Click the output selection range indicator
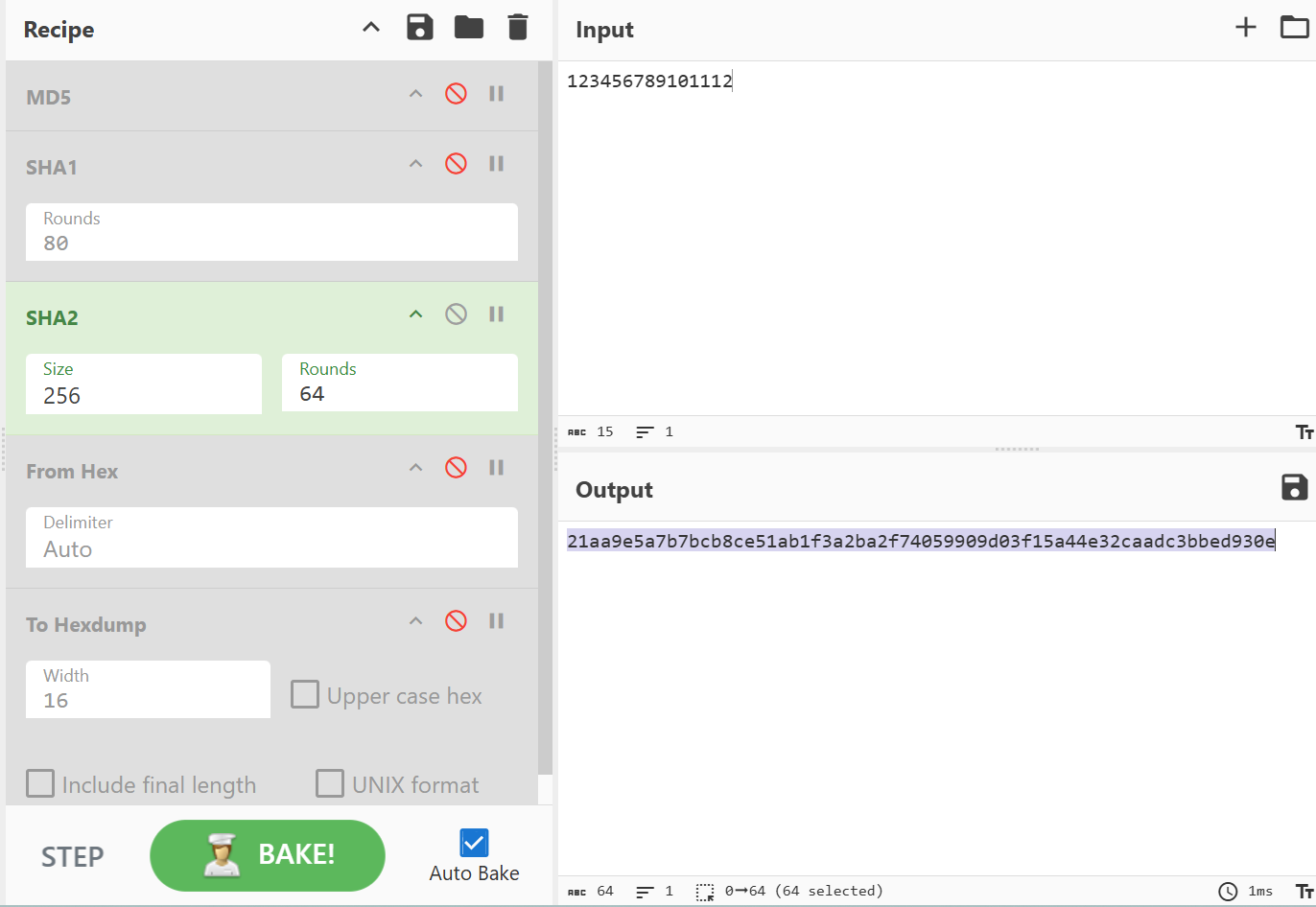The height and width of the screenshot is (907, 1316). (789, 892)
